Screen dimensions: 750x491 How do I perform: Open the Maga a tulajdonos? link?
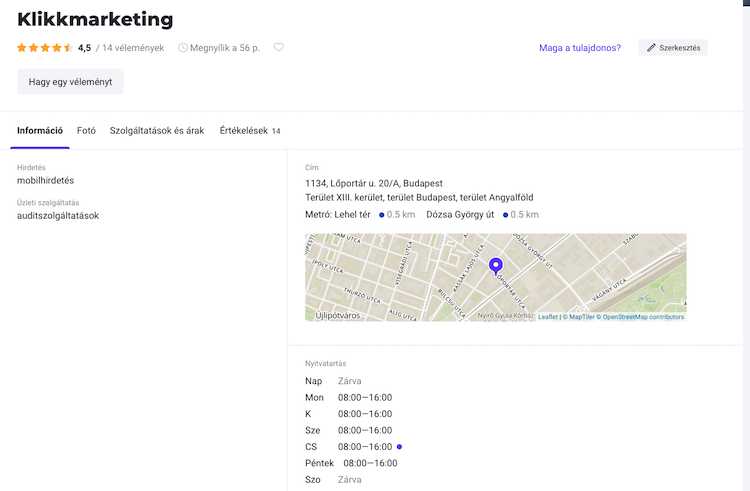tap(580, 48)
